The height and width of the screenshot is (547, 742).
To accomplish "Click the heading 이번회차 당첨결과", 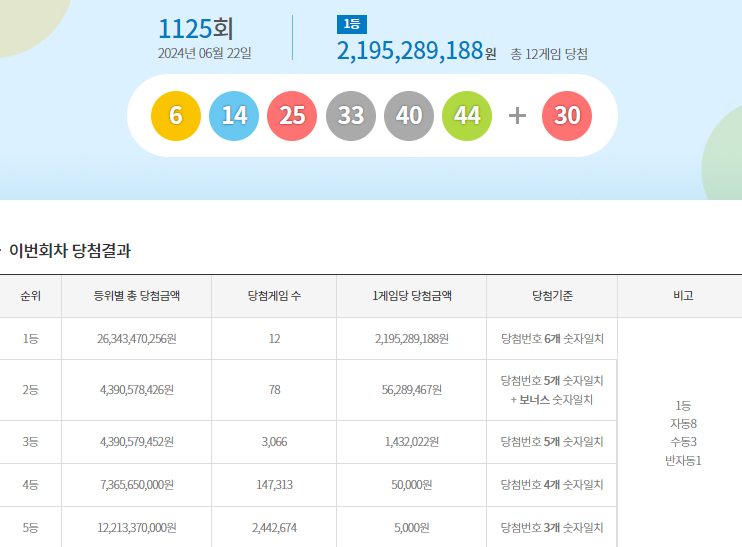I will coord(70,251).
